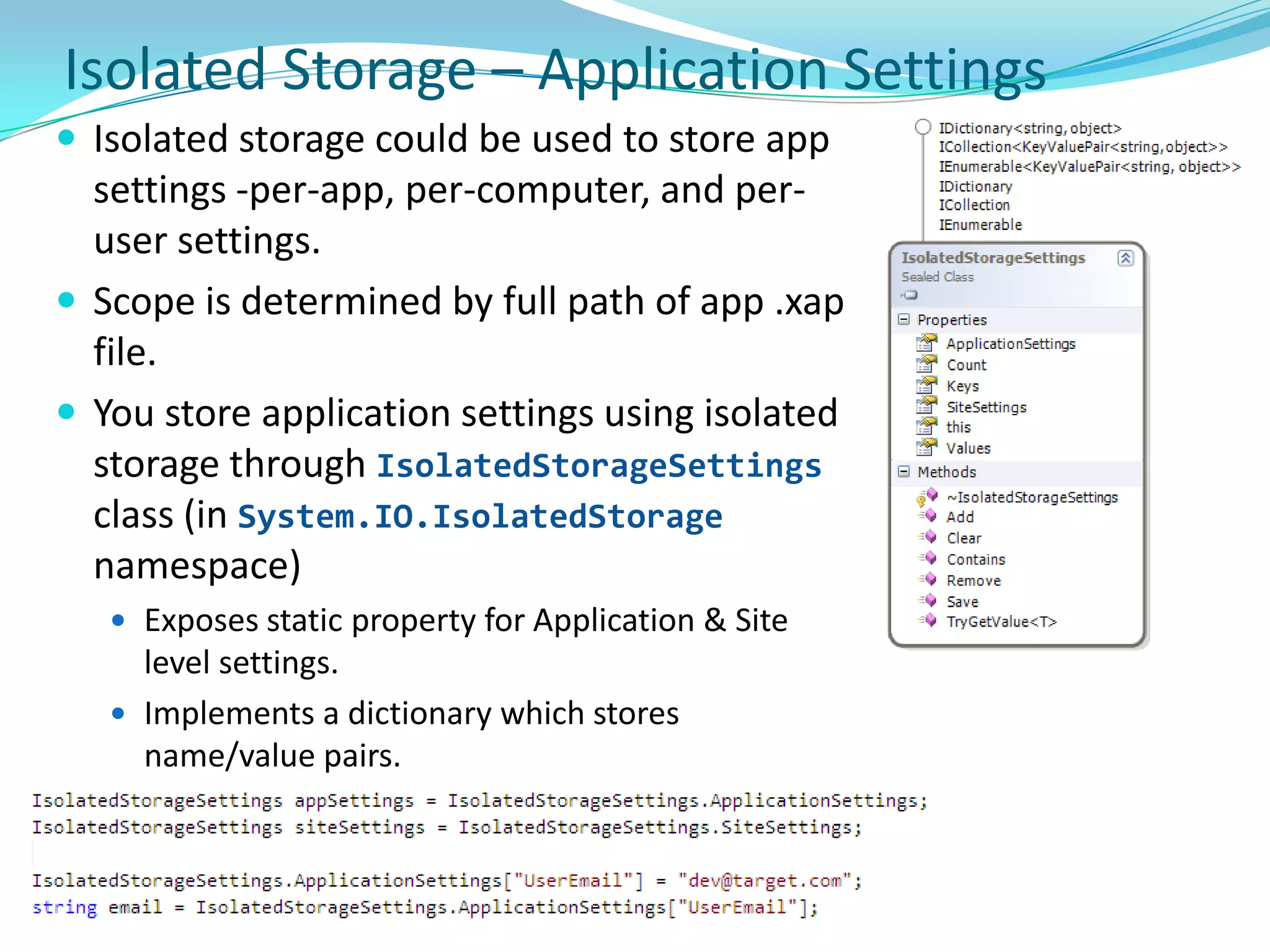Screen dimensions: 1270x952
Task: Click the small class-type icon under Sealed Class
Action: (910, 295)
